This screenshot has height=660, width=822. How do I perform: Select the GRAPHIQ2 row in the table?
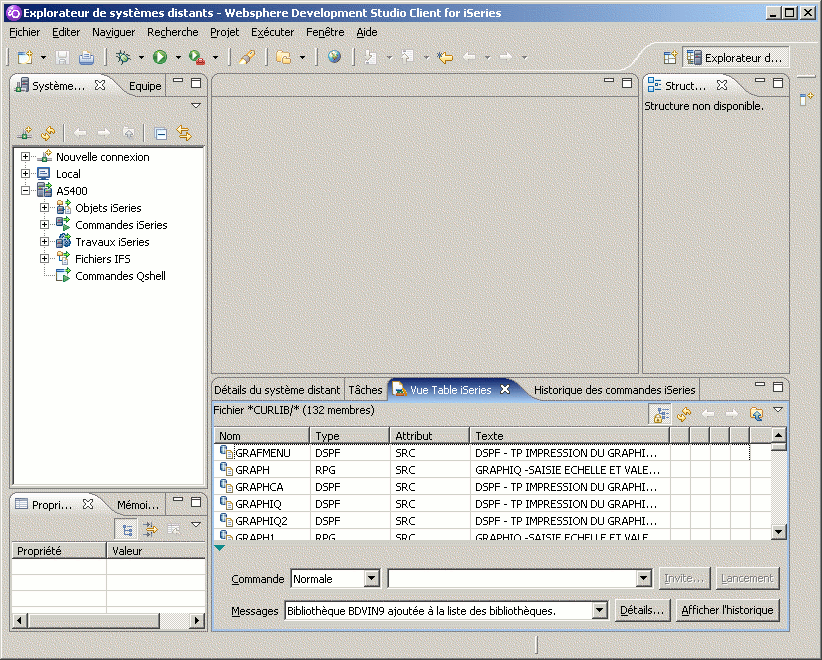click(493, 521)
